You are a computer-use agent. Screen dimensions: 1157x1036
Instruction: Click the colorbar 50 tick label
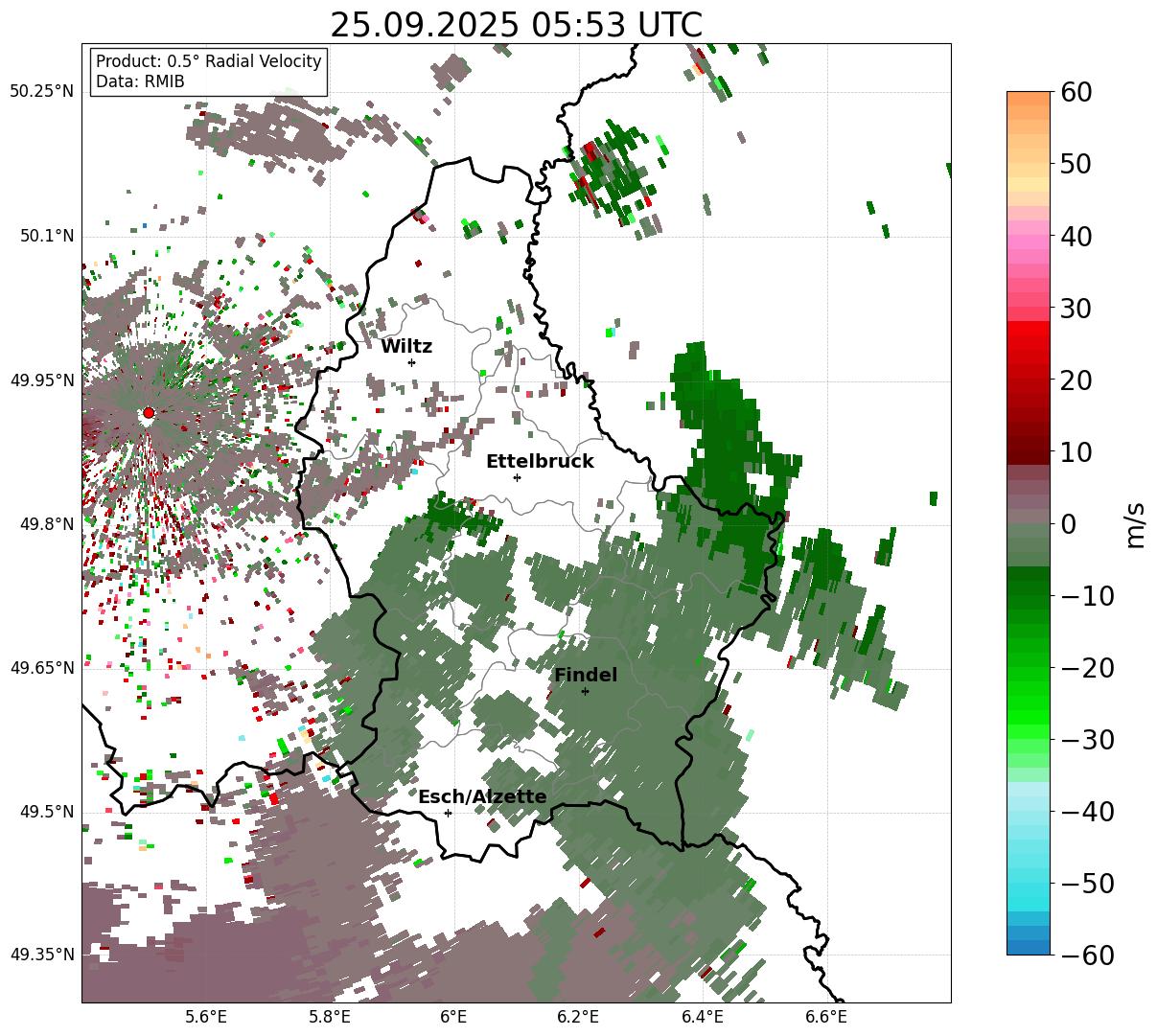tap(1076, 164)
